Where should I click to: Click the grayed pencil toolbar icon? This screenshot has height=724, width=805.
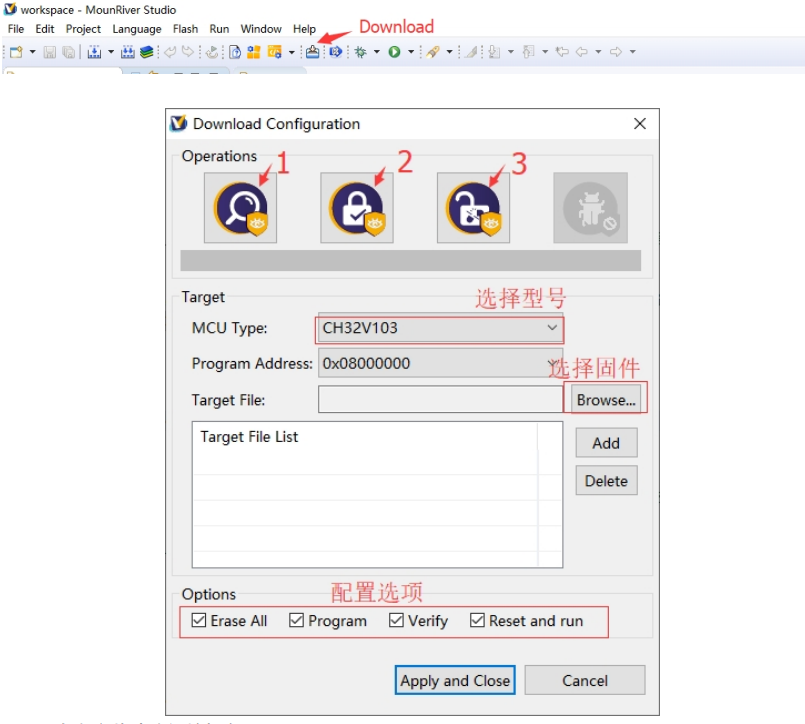coord(471,52)
